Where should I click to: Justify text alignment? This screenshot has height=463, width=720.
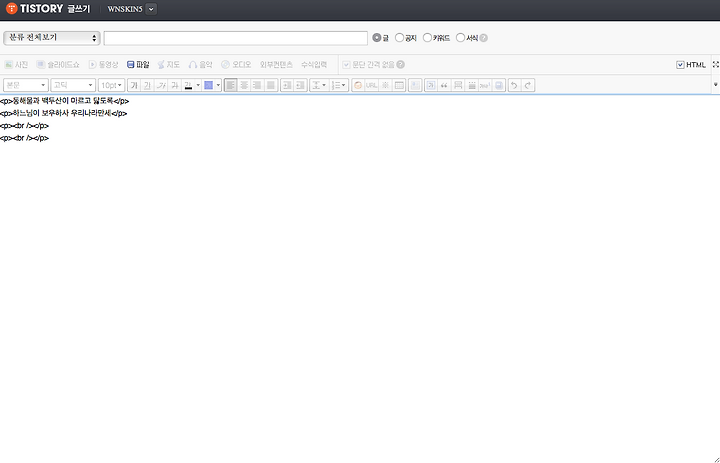coord(271,85)
